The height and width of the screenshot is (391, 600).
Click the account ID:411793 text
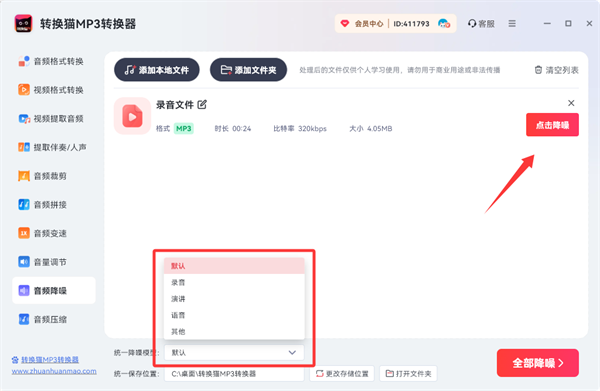coord(411,24)
